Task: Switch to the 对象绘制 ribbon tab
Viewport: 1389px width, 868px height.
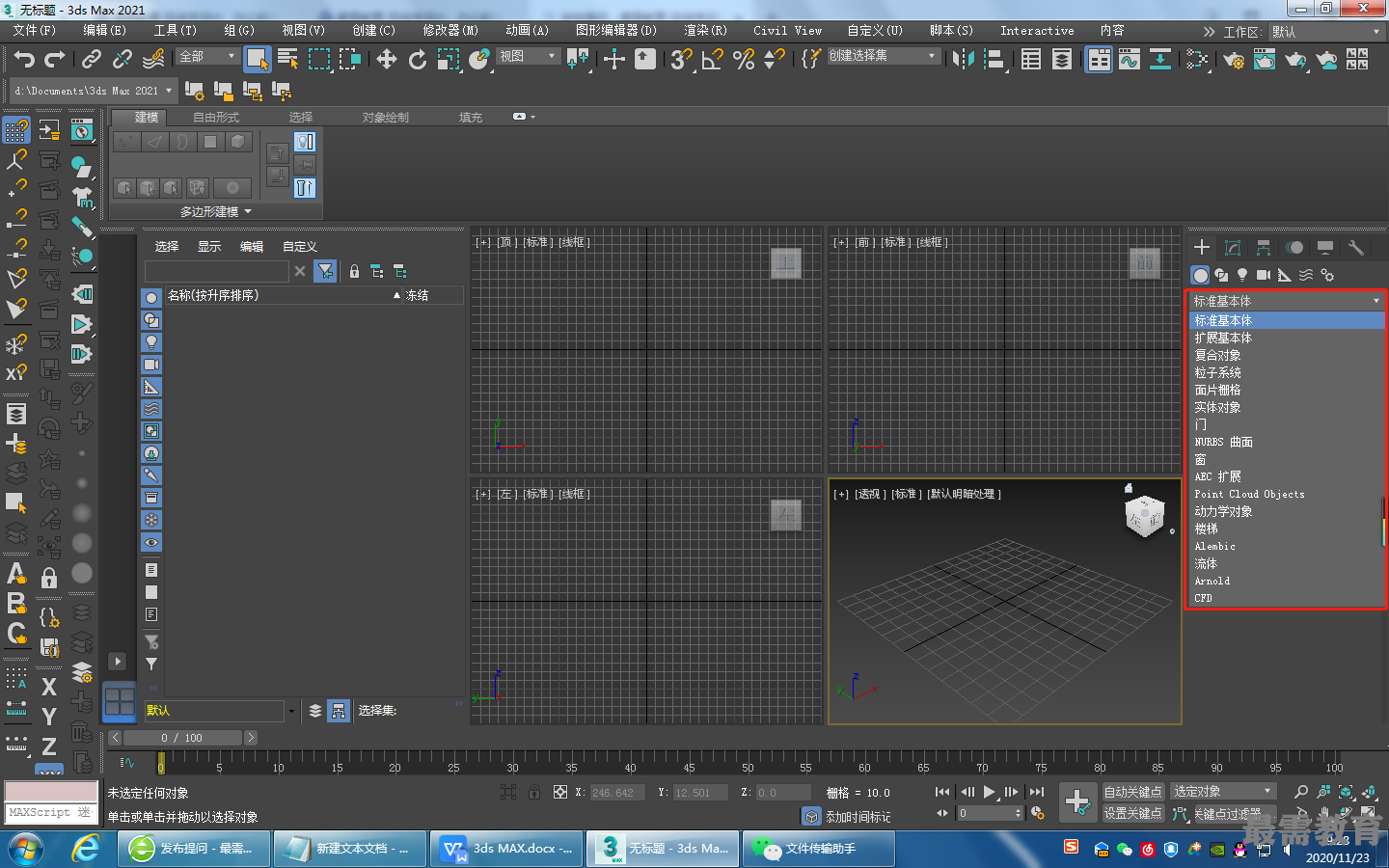Action: tap(386, 118)
